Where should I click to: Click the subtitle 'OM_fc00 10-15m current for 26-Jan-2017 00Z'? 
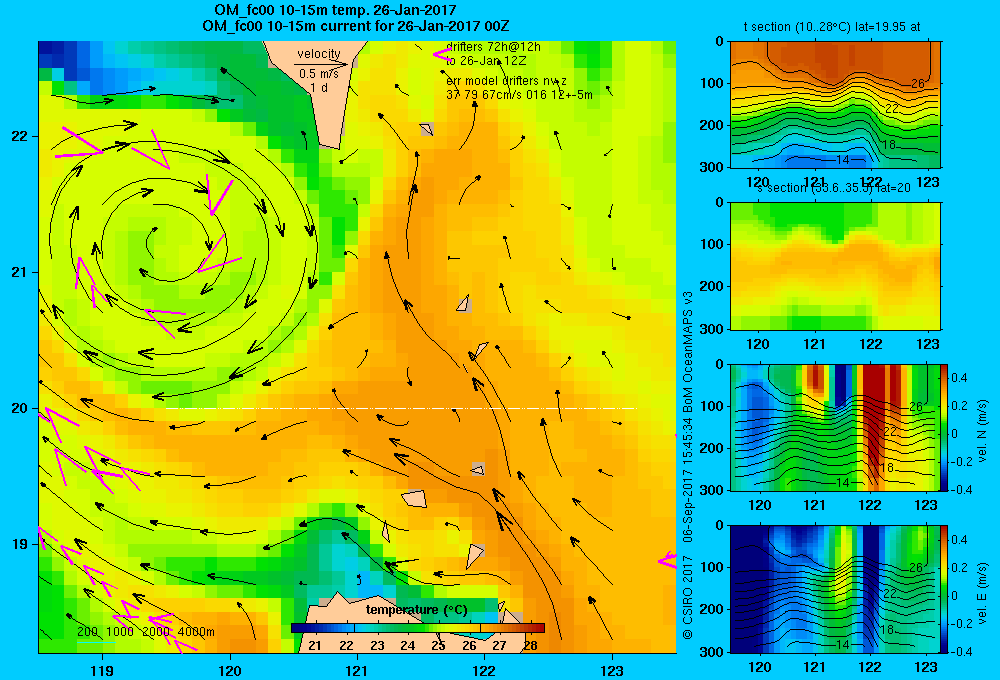355,26
